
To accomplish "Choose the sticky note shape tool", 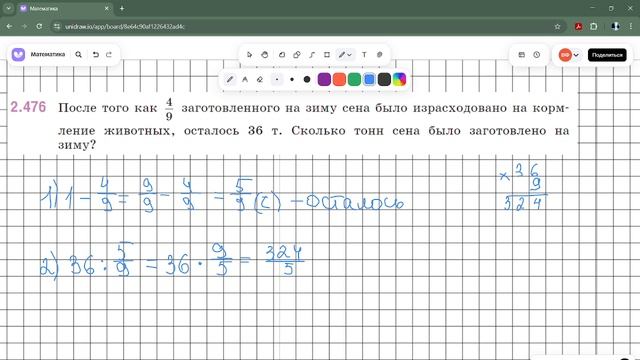I will (282, 55).
